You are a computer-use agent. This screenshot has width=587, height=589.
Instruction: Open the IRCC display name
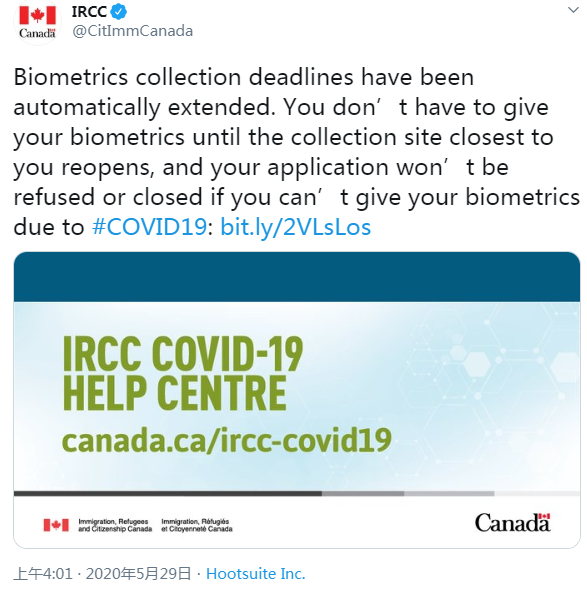point(89,12)
